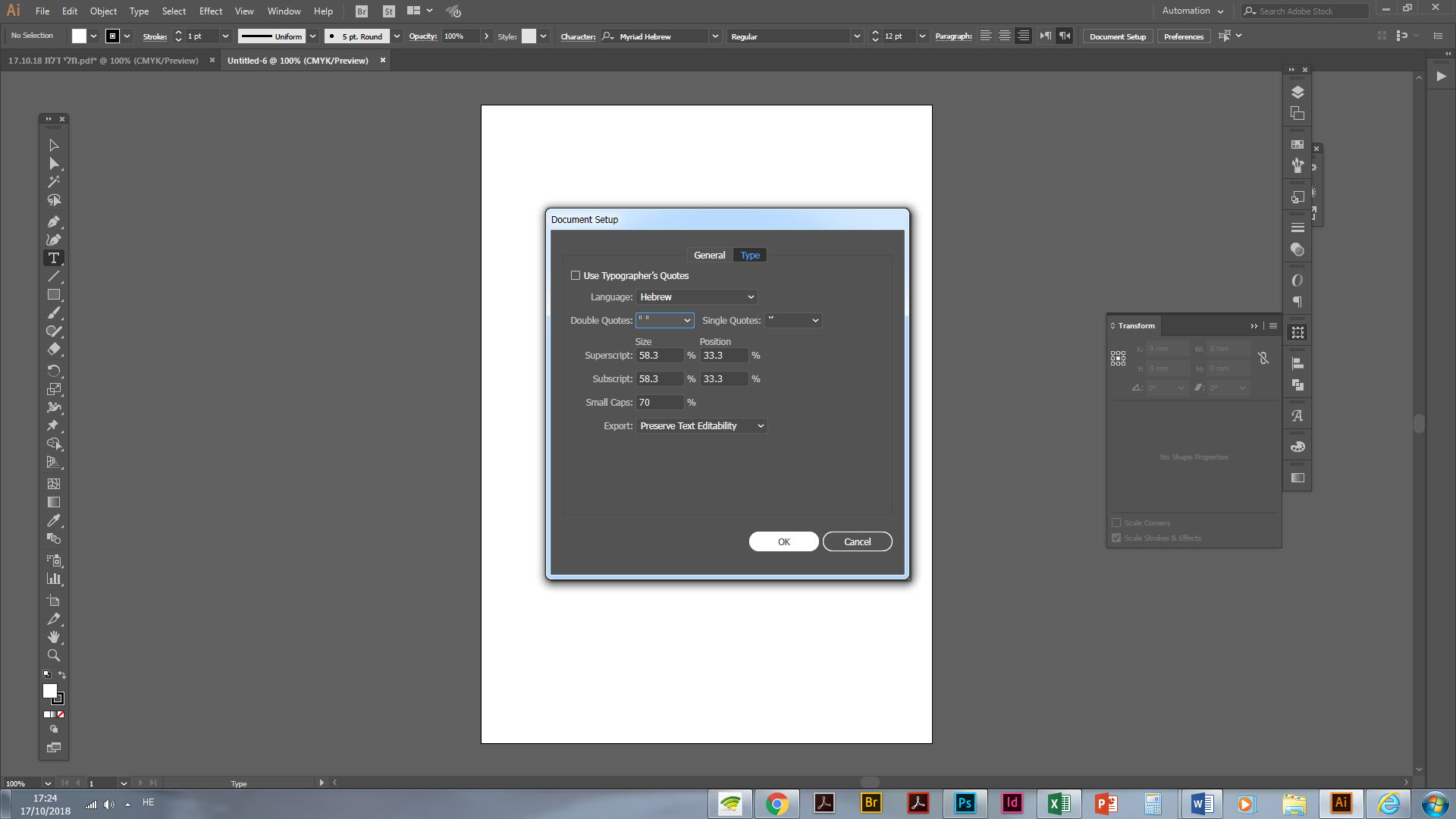Expand the Export Preserve Text Editability dropdown
1456x819 pixels.
pyautogui.click(x=701, y=426)
